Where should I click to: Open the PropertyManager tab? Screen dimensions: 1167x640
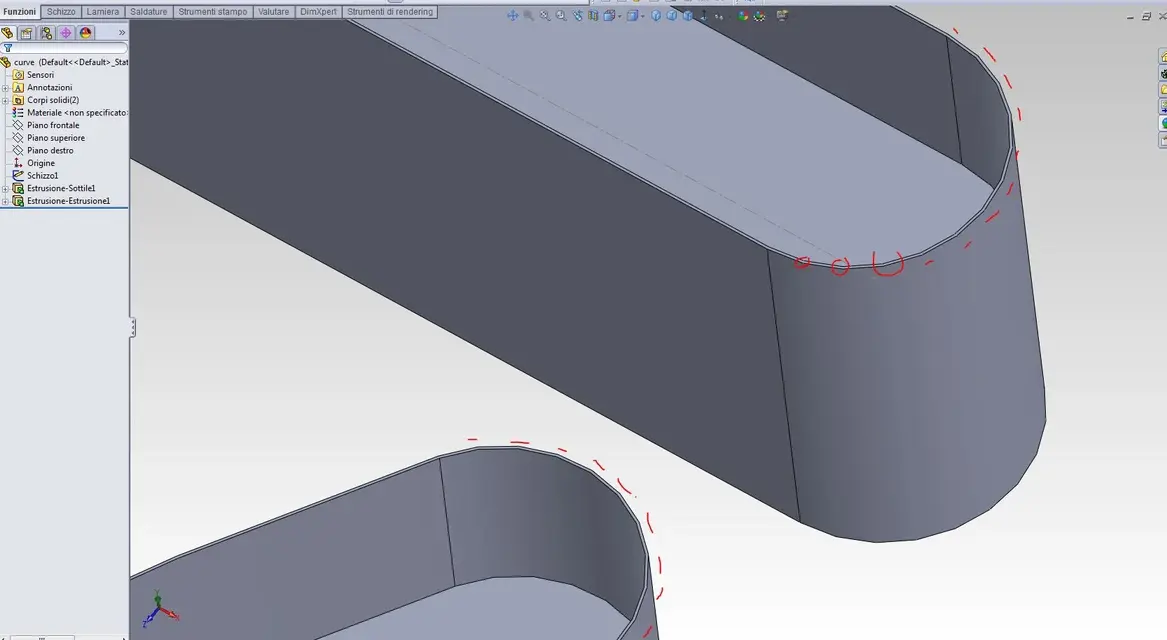click(x=27, y=33)
